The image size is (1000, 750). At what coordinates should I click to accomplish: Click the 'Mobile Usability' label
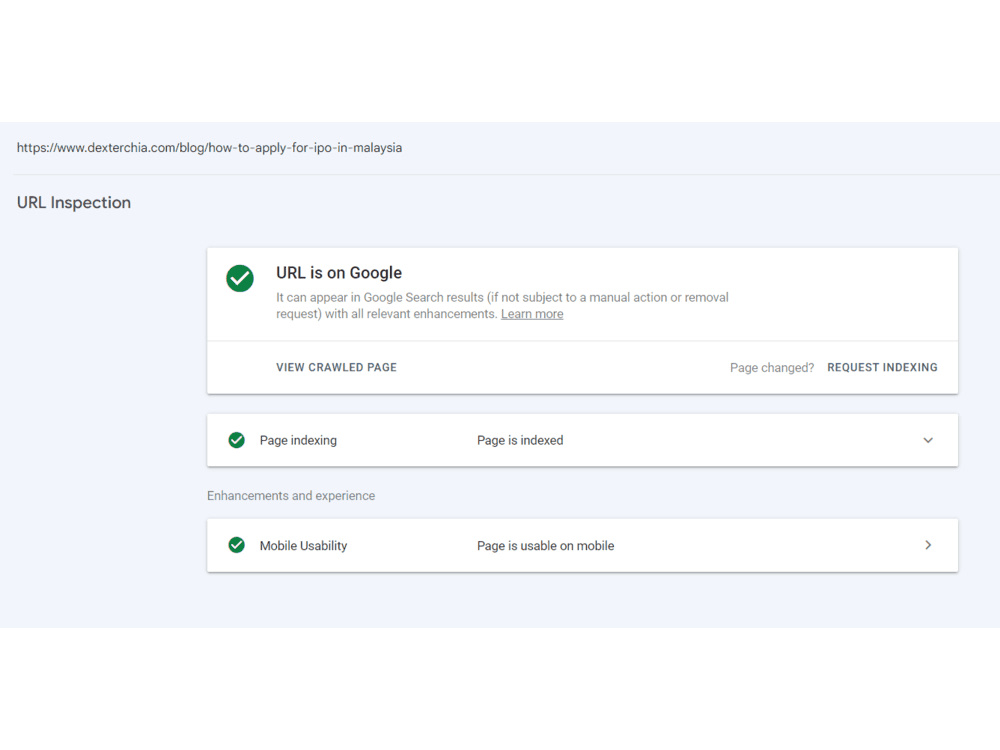(x=303, y=546)
